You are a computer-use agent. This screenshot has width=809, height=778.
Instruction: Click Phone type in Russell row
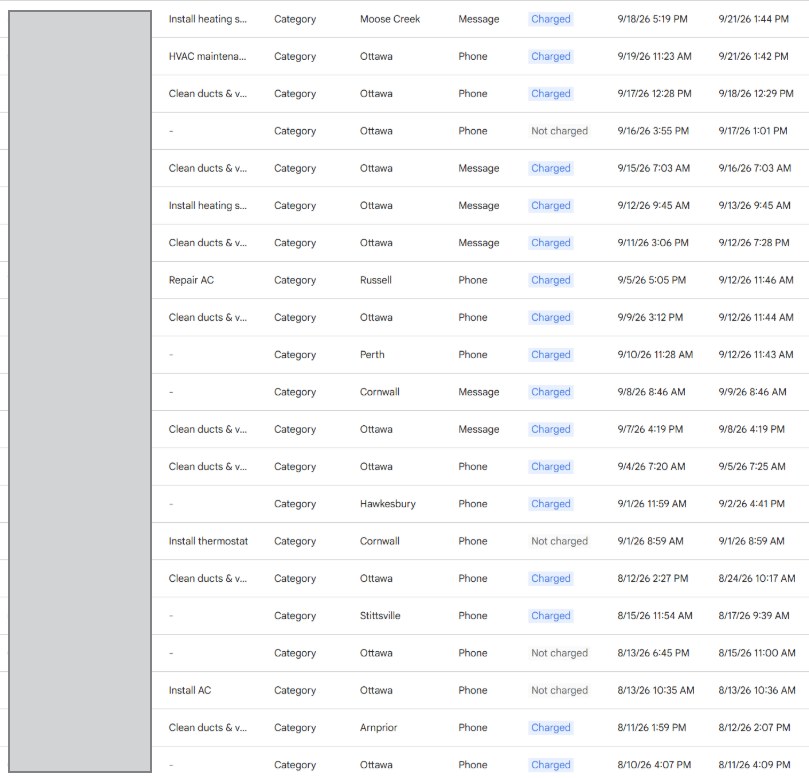473,280
